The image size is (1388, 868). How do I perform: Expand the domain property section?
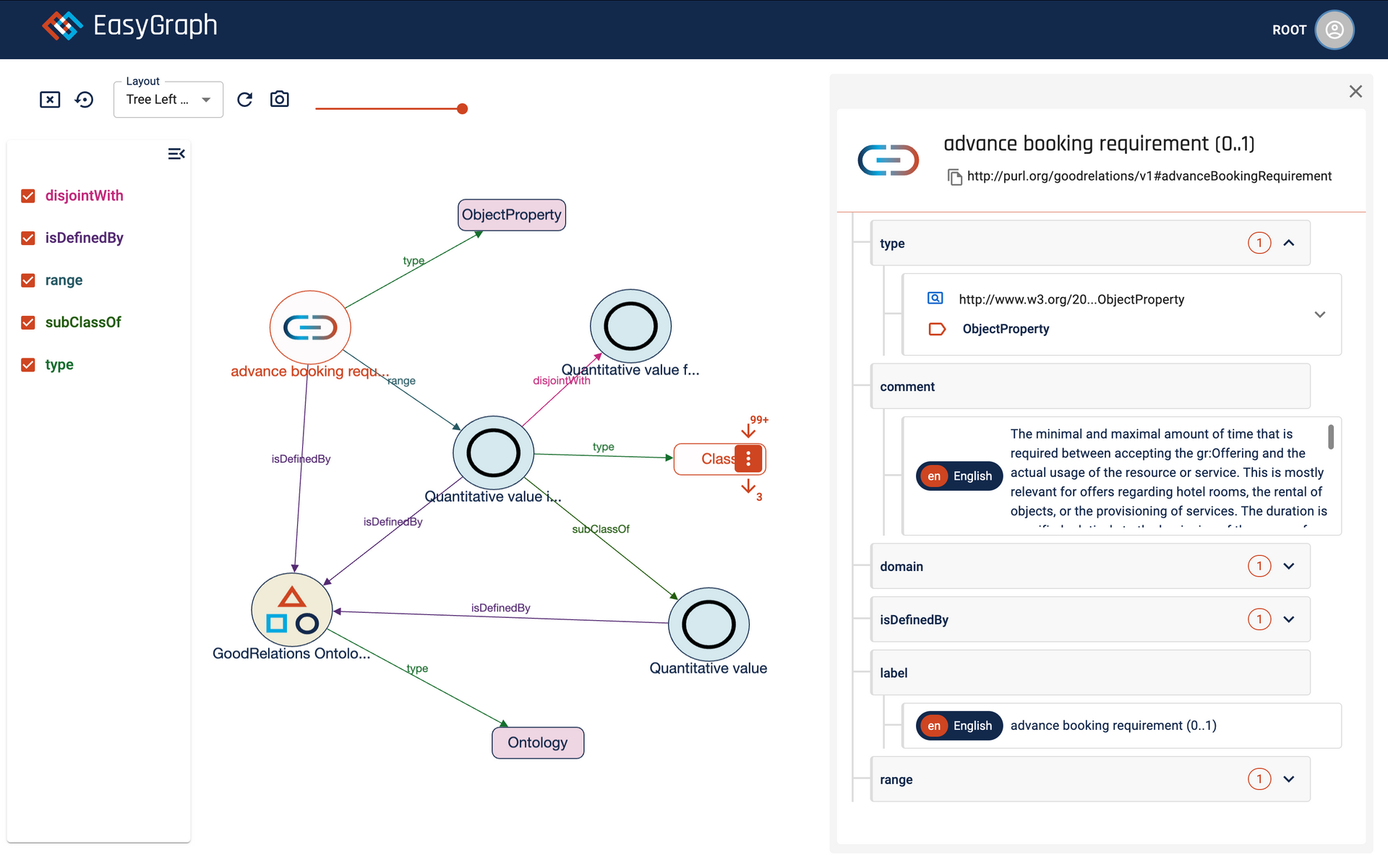point(1288,567)
